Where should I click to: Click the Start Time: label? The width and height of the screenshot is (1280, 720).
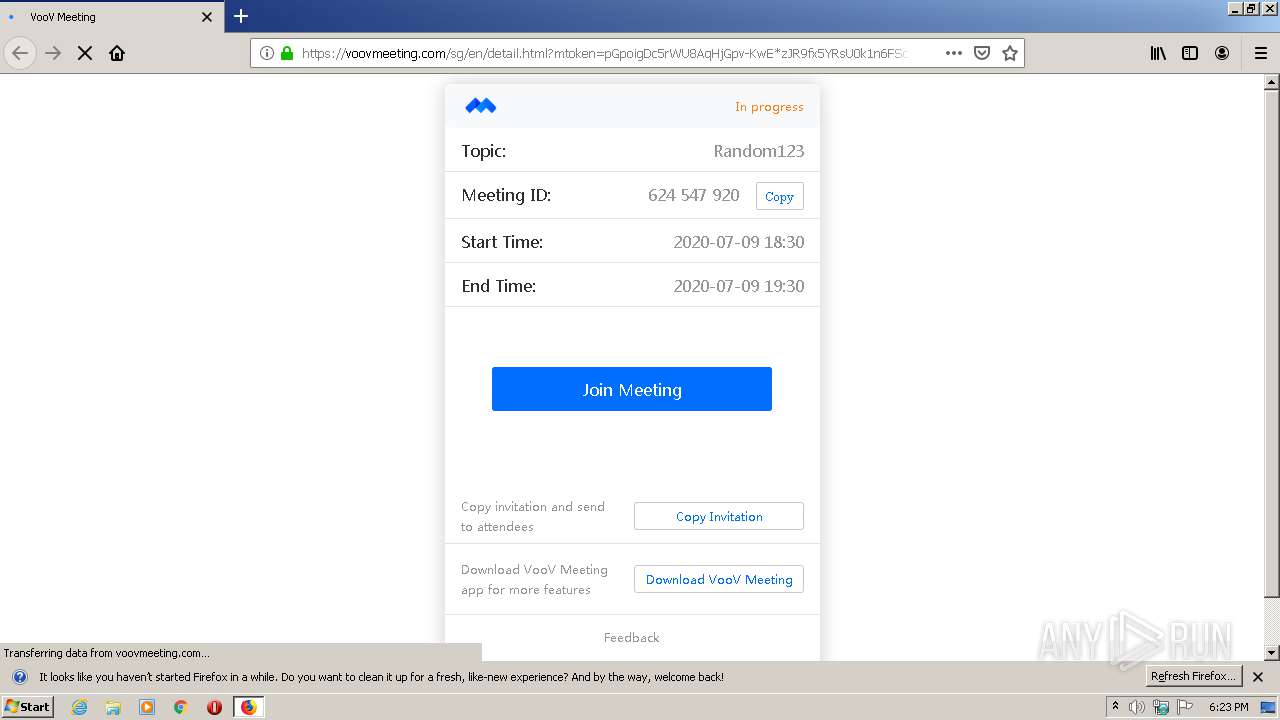click(x=502, y=242)
